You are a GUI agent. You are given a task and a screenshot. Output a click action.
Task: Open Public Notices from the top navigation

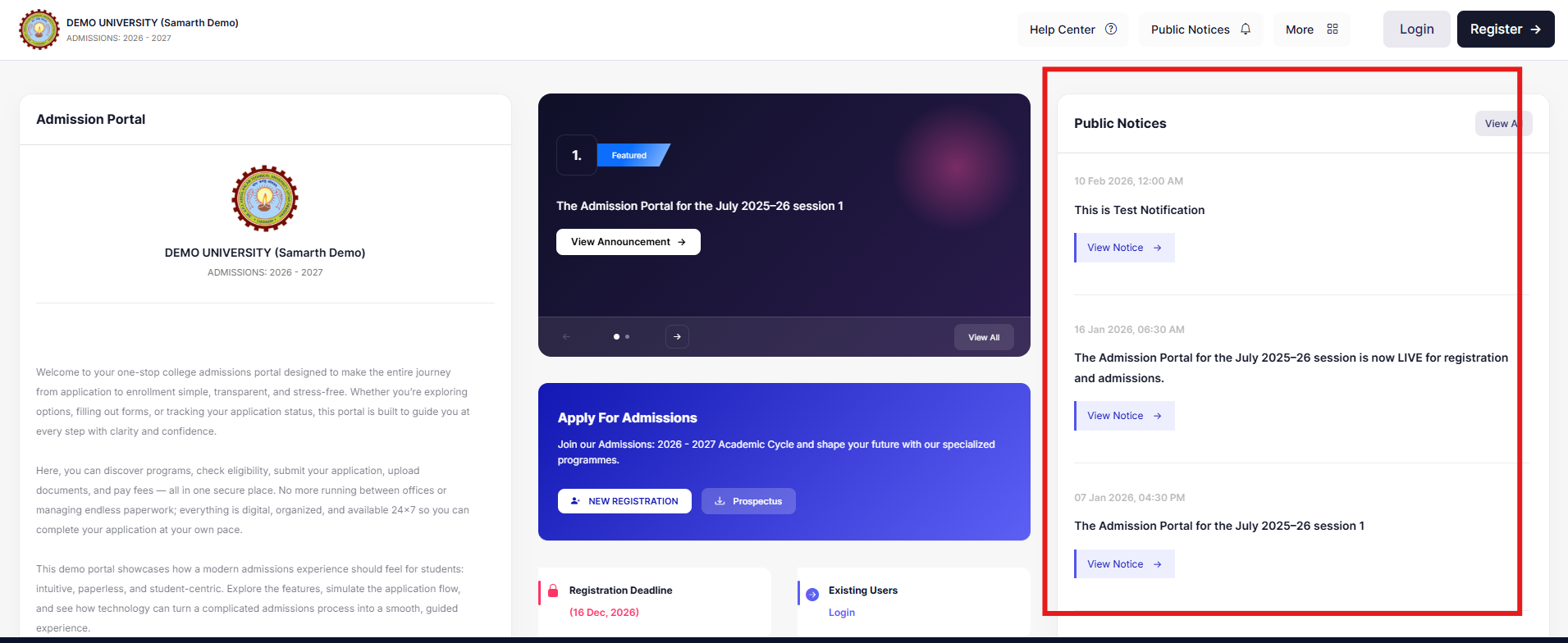(x=1200, y=30)
